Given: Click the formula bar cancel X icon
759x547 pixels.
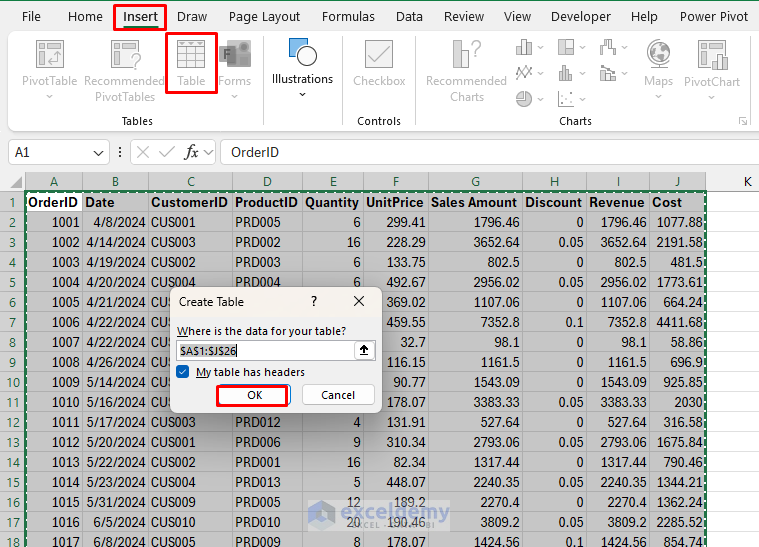Looking at the screenshot, I should click(x=143, y=152).
